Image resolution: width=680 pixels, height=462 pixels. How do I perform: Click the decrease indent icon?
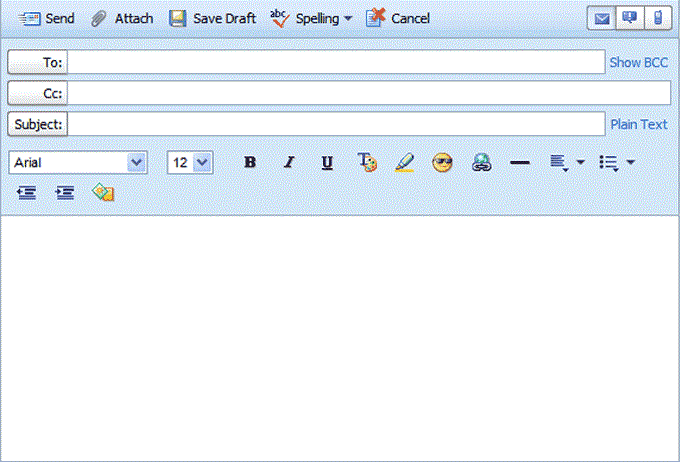point(27,192)
